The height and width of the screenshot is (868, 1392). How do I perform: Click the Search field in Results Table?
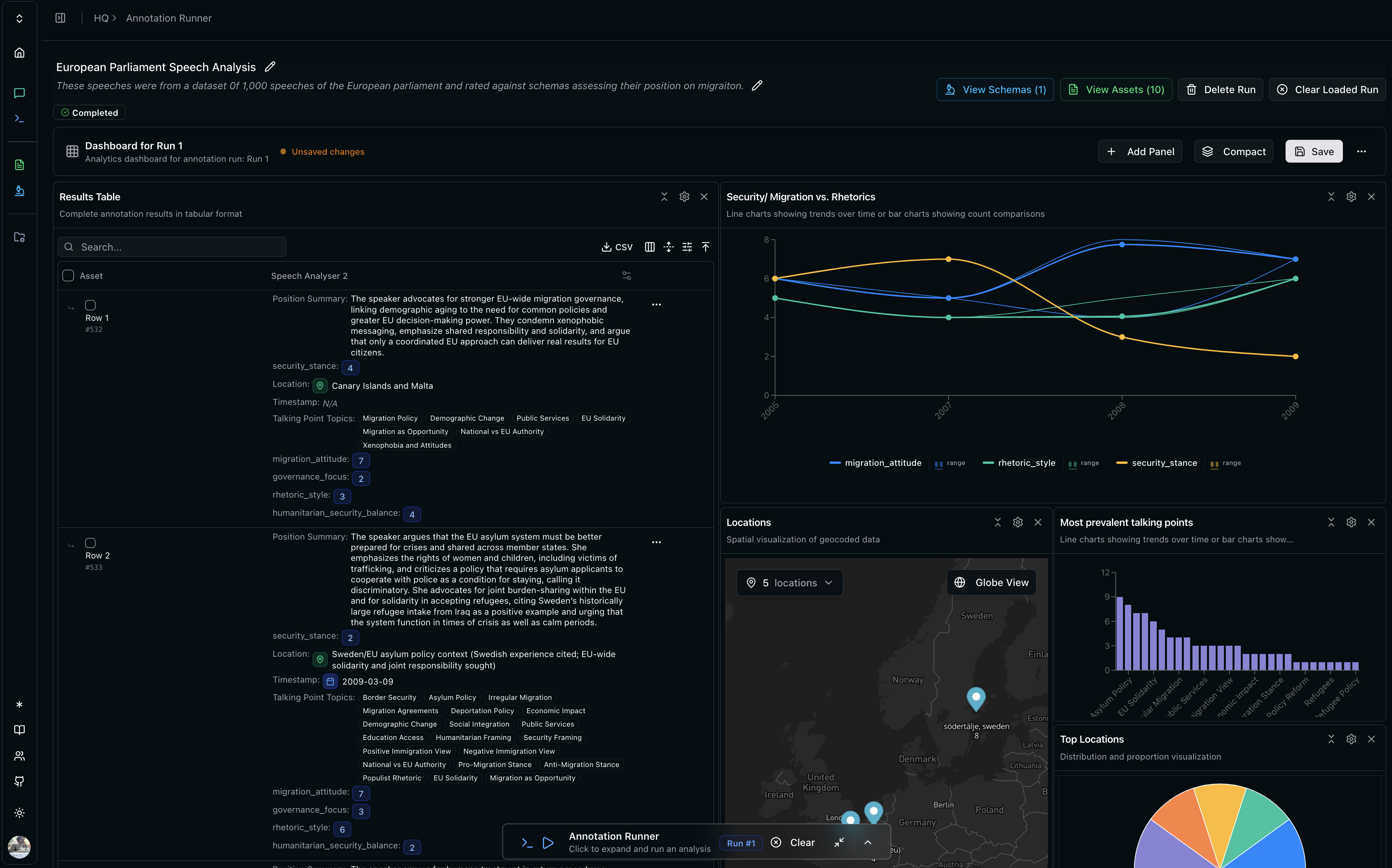[x=172, y=247]
